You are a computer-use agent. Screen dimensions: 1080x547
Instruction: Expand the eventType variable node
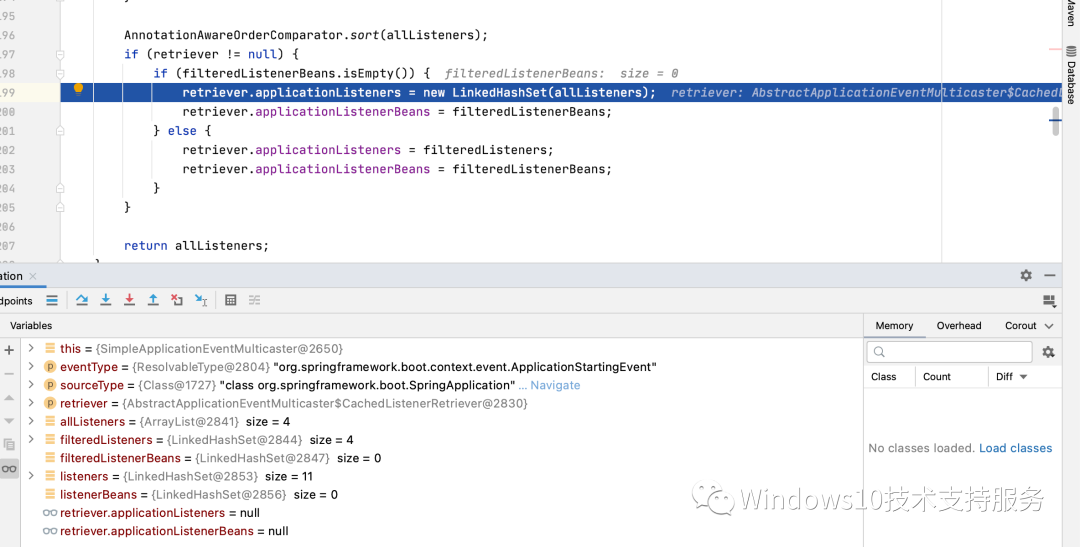click(31, 367)
